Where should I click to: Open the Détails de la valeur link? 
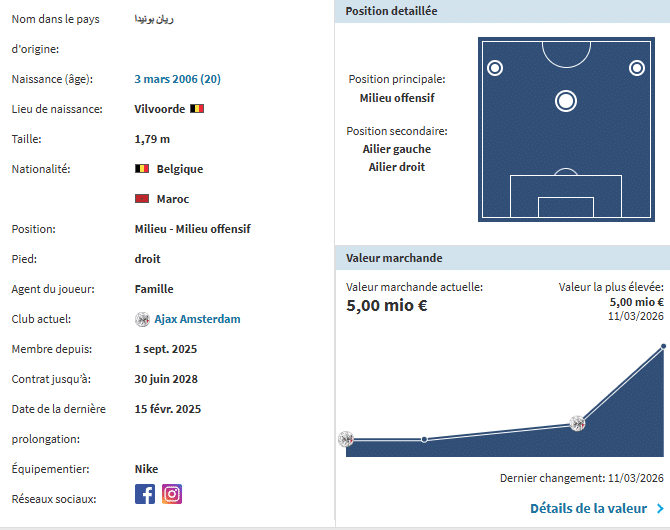(588, 508)
